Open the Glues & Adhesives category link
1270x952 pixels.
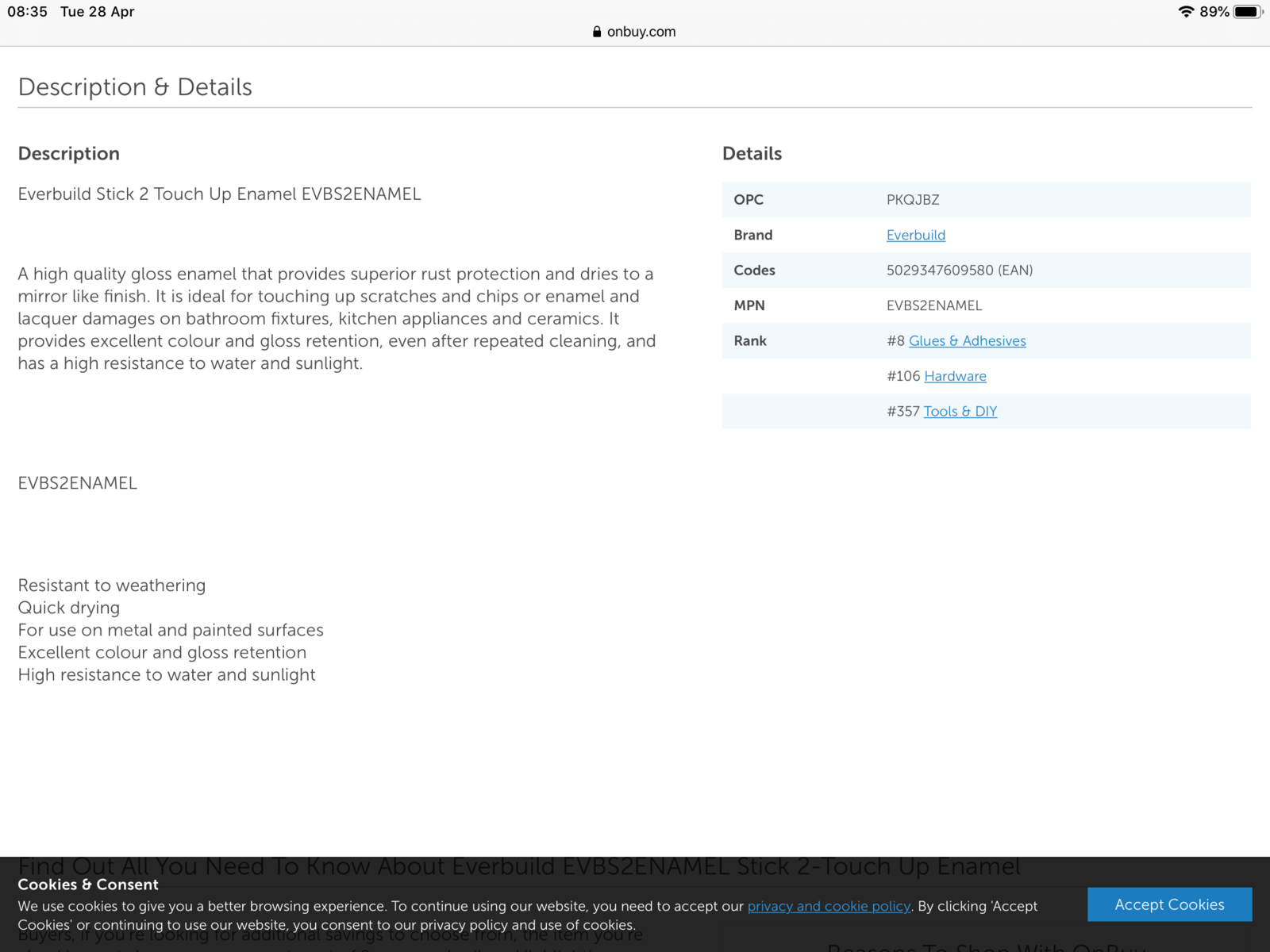(967, 341)
